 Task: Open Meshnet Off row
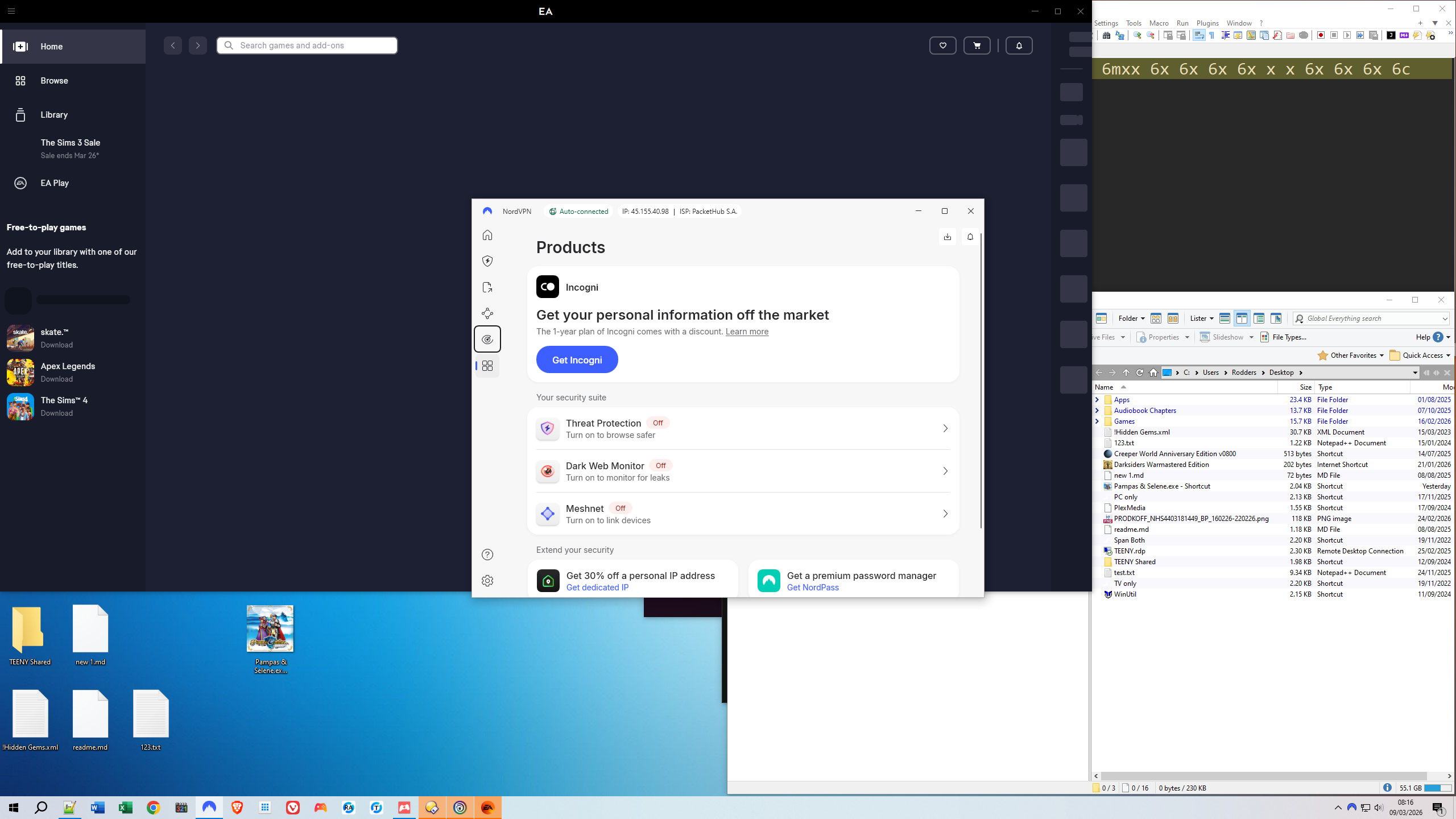coord(743,514)
